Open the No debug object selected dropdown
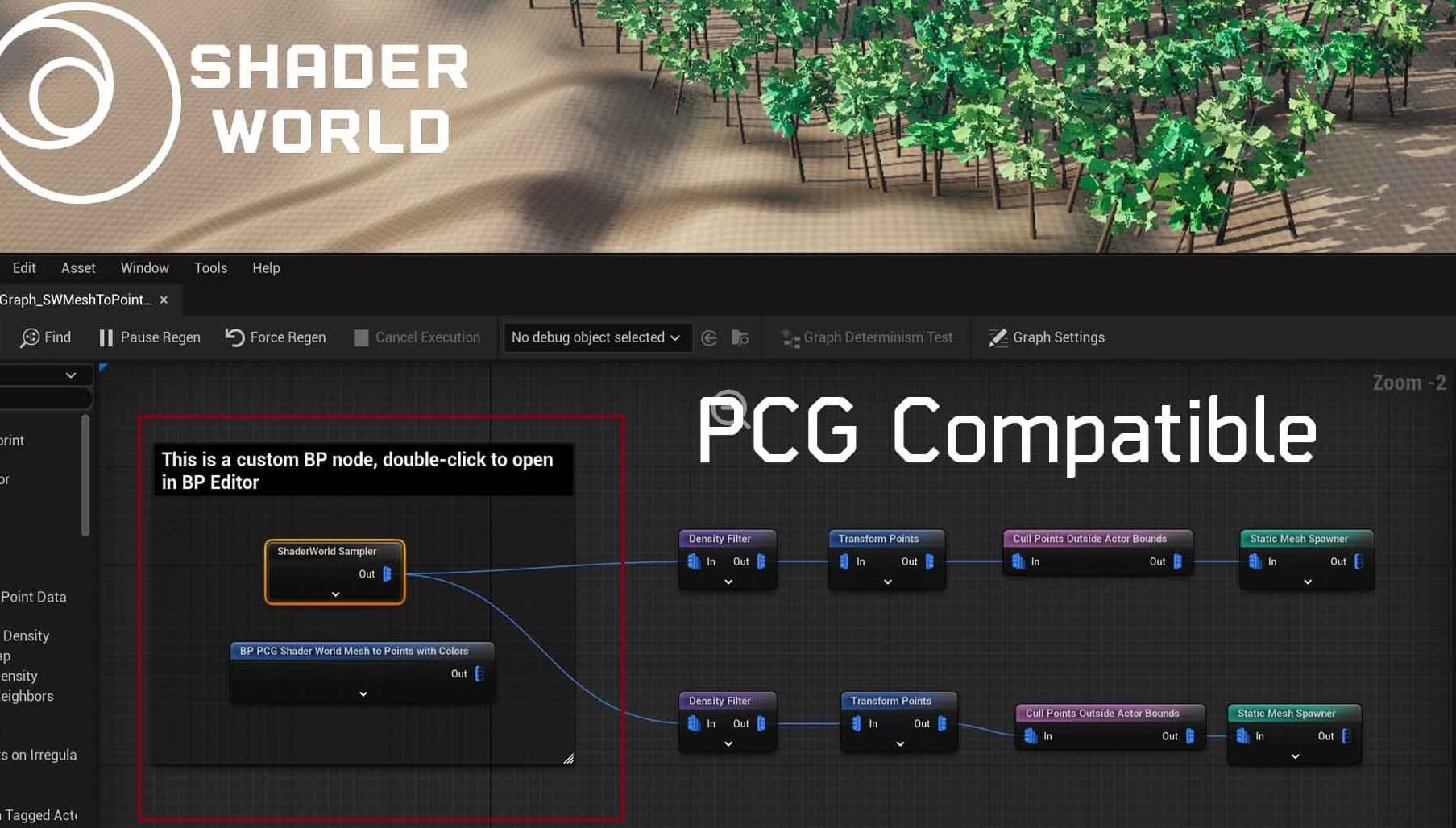This screenshot has height=828, width=1456. 596,337
